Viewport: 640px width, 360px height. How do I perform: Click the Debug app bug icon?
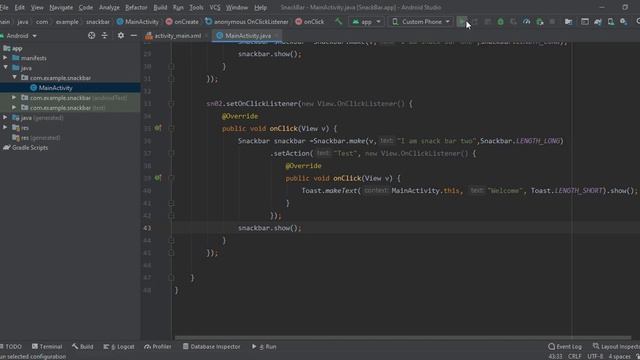pyautogui.click(x=500, y=22)
